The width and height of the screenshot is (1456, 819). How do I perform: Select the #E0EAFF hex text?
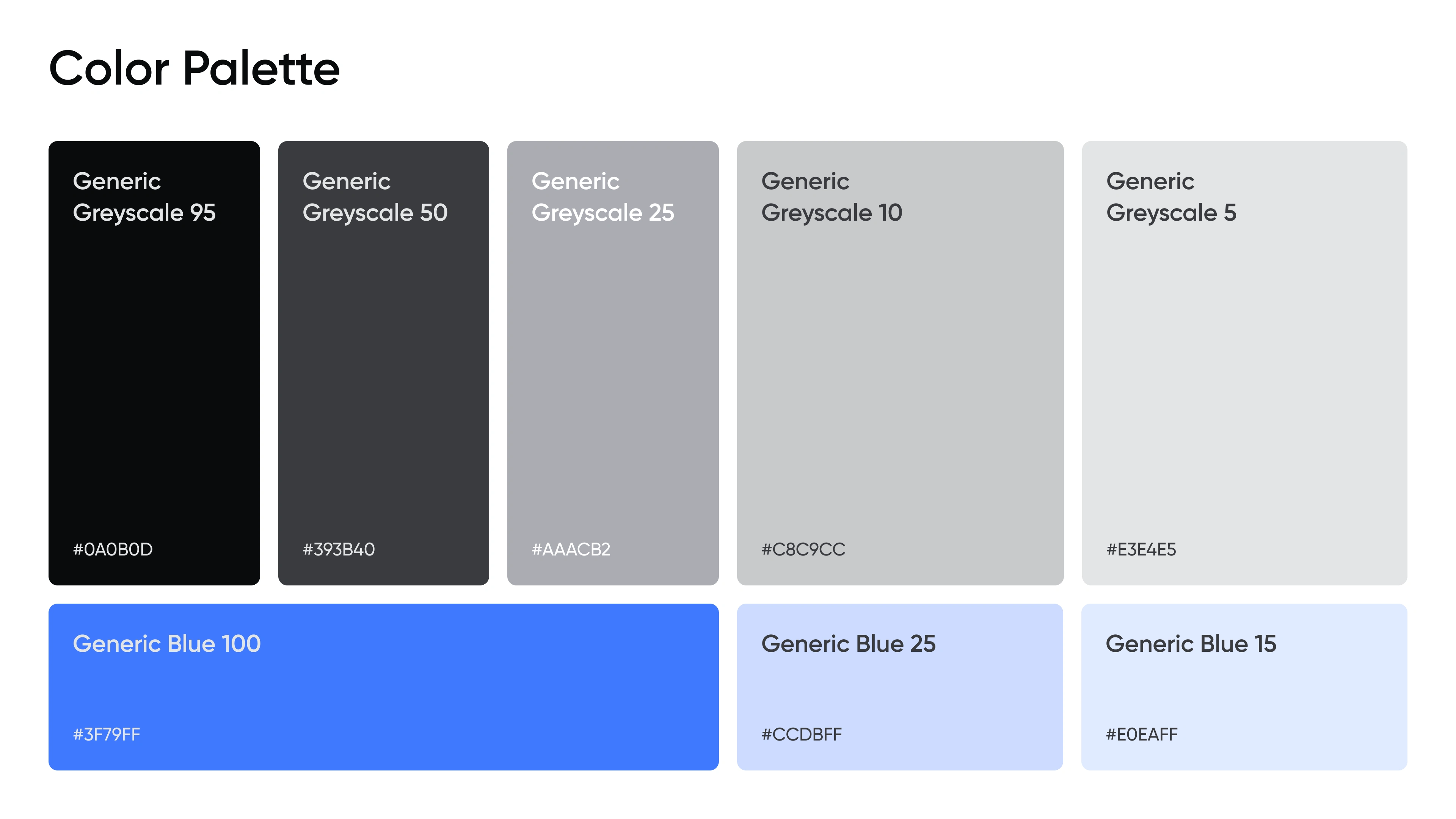(1142, 734)
